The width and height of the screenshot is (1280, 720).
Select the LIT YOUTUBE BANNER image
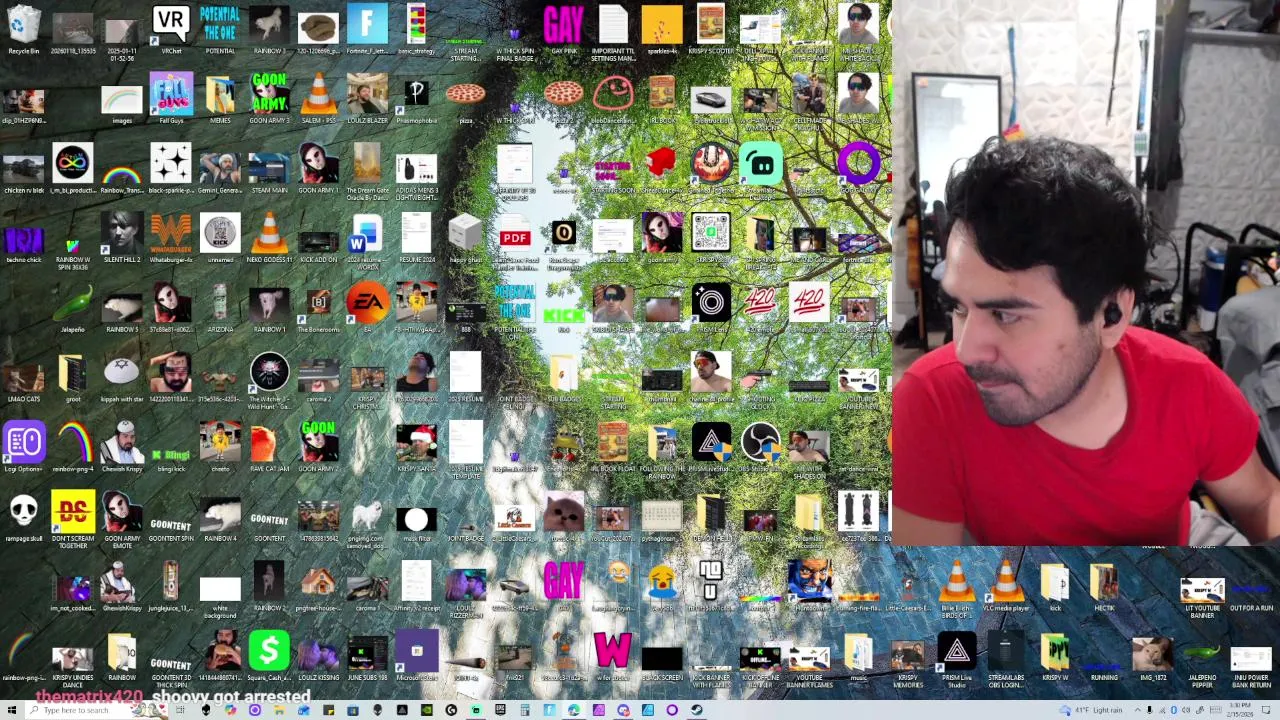point(1201,590)
